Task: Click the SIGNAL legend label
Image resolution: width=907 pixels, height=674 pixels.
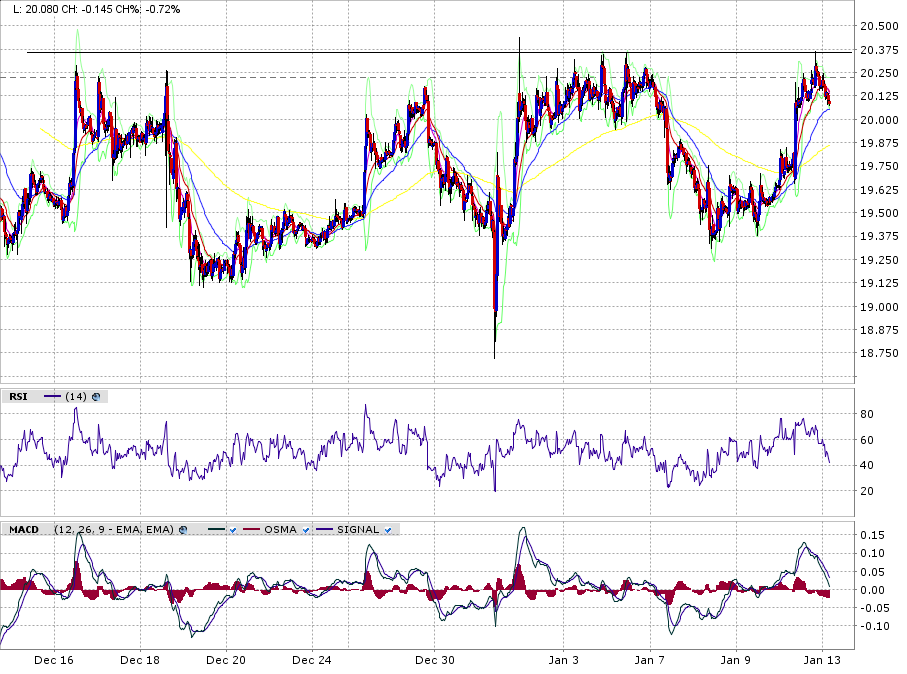Action: click(358, 530)
